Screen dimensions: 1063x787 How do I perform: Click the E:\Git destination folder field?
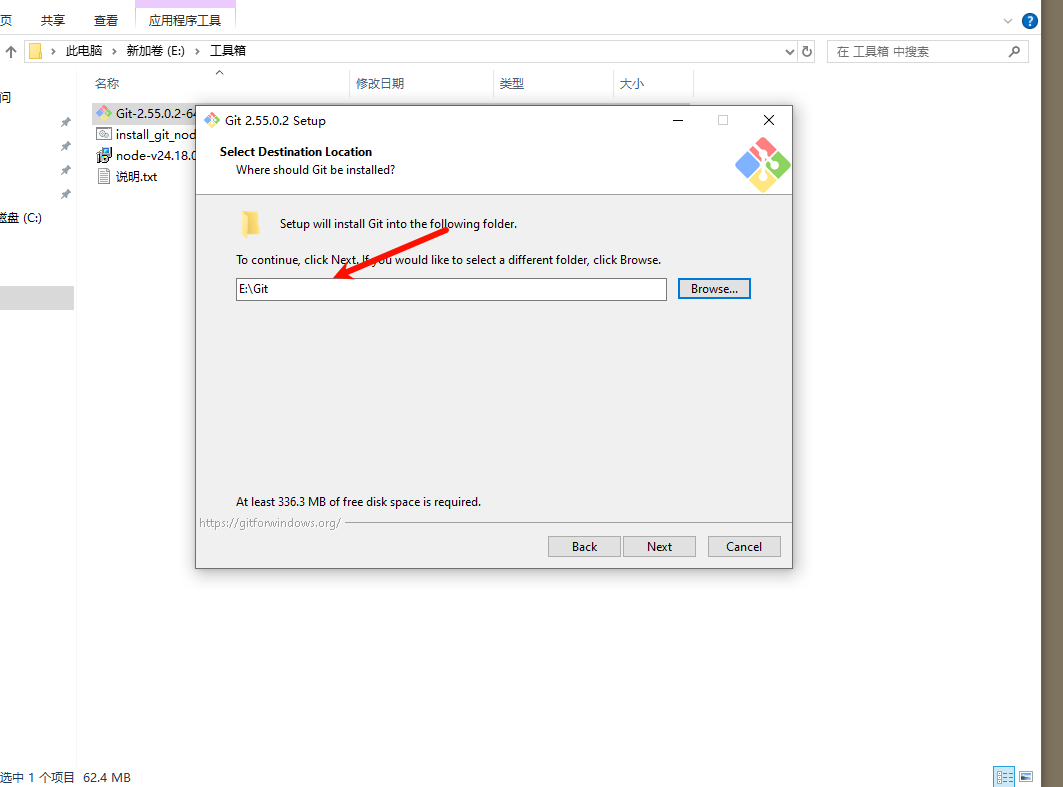451,289
